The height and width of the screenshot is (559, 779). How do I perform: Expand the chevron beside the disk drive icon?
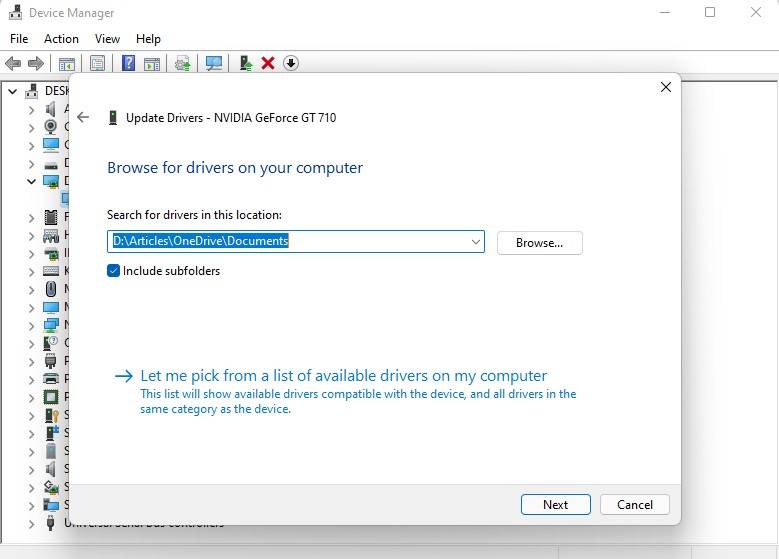[x=31, y=164]
